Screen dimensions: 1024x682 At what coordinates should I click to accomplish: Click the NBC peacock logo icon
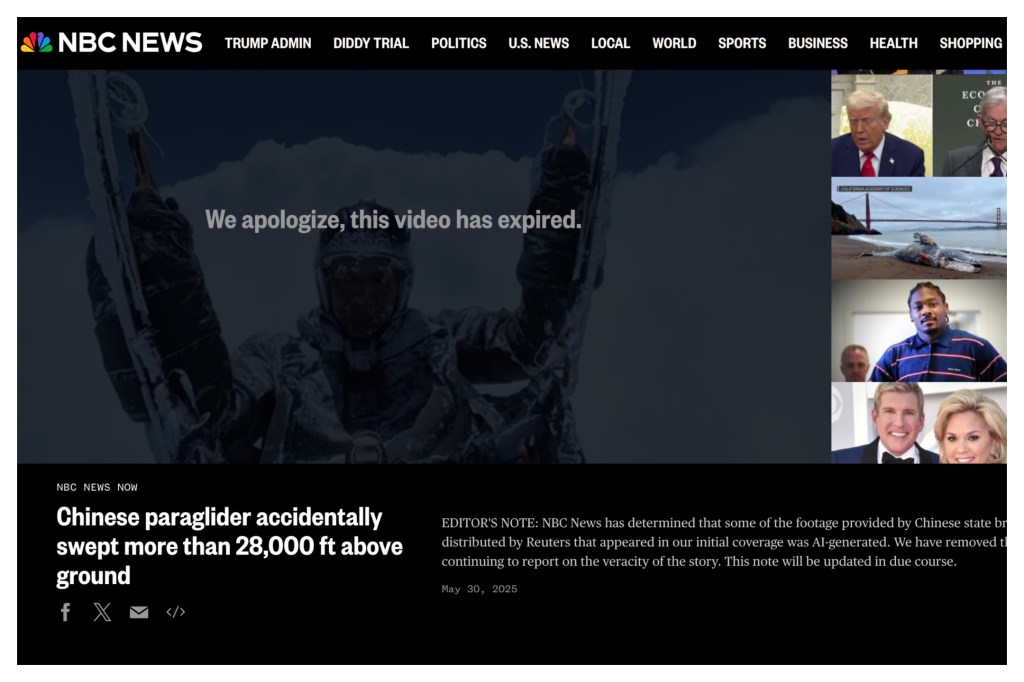pos(37,42)
